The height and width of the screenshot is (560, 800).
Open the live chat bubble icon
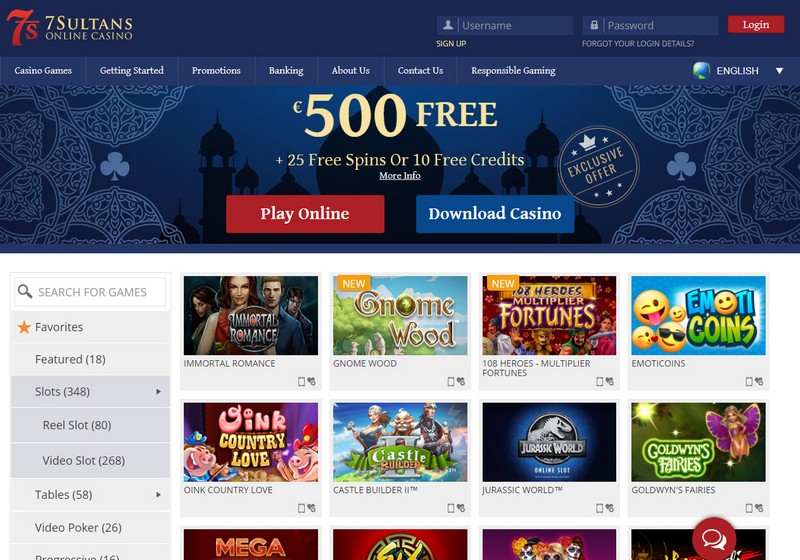tap(714, 539)
